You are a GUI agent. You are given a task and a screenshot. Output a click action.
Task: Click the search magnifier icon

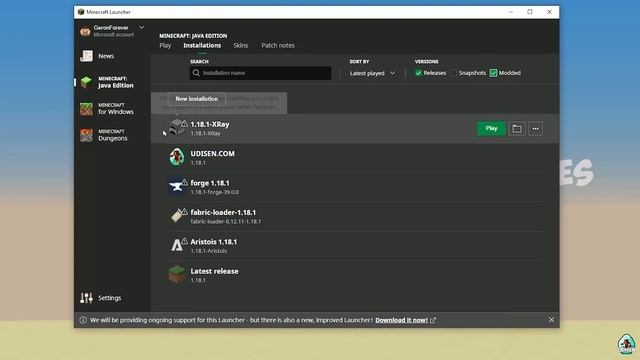tap(196, 73)
